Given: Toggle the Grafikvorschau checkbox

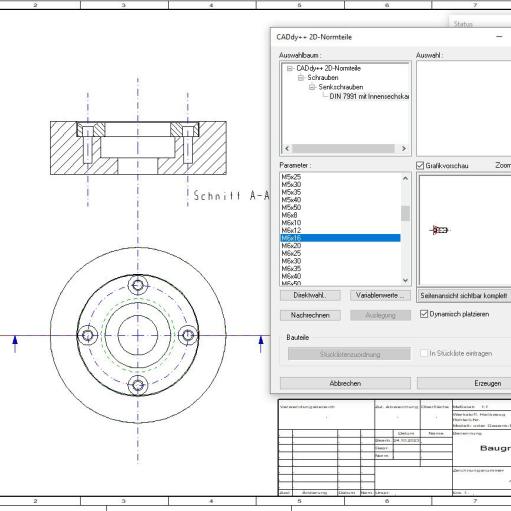Looking at the screenshot, I should [420, 165].
